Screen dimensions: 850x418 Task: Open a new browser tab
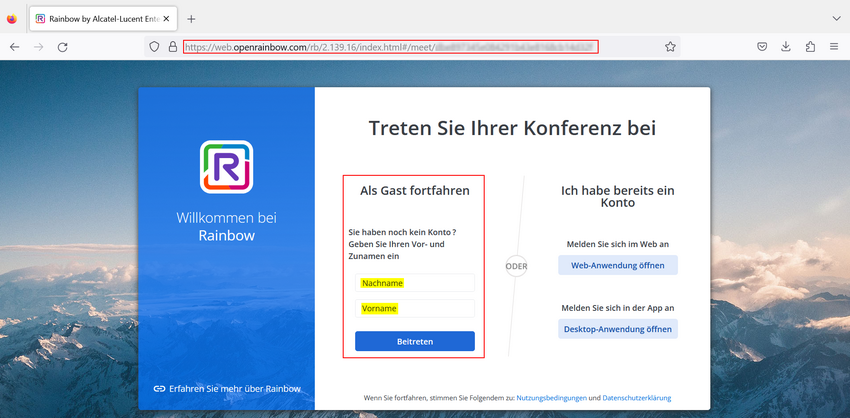tap(191, 19)
